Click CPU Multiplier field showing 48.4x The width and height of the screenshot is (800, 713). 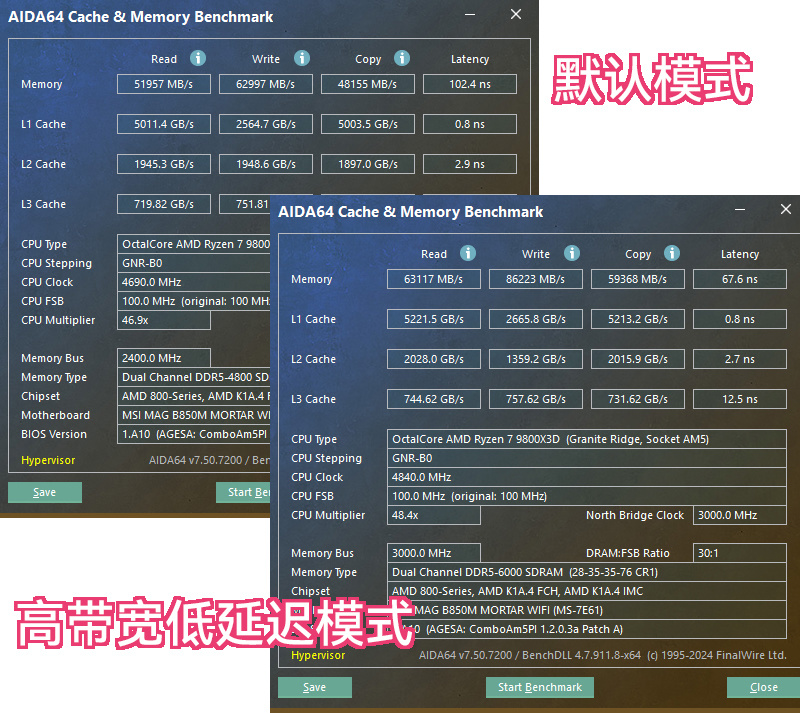coord(434,515)
